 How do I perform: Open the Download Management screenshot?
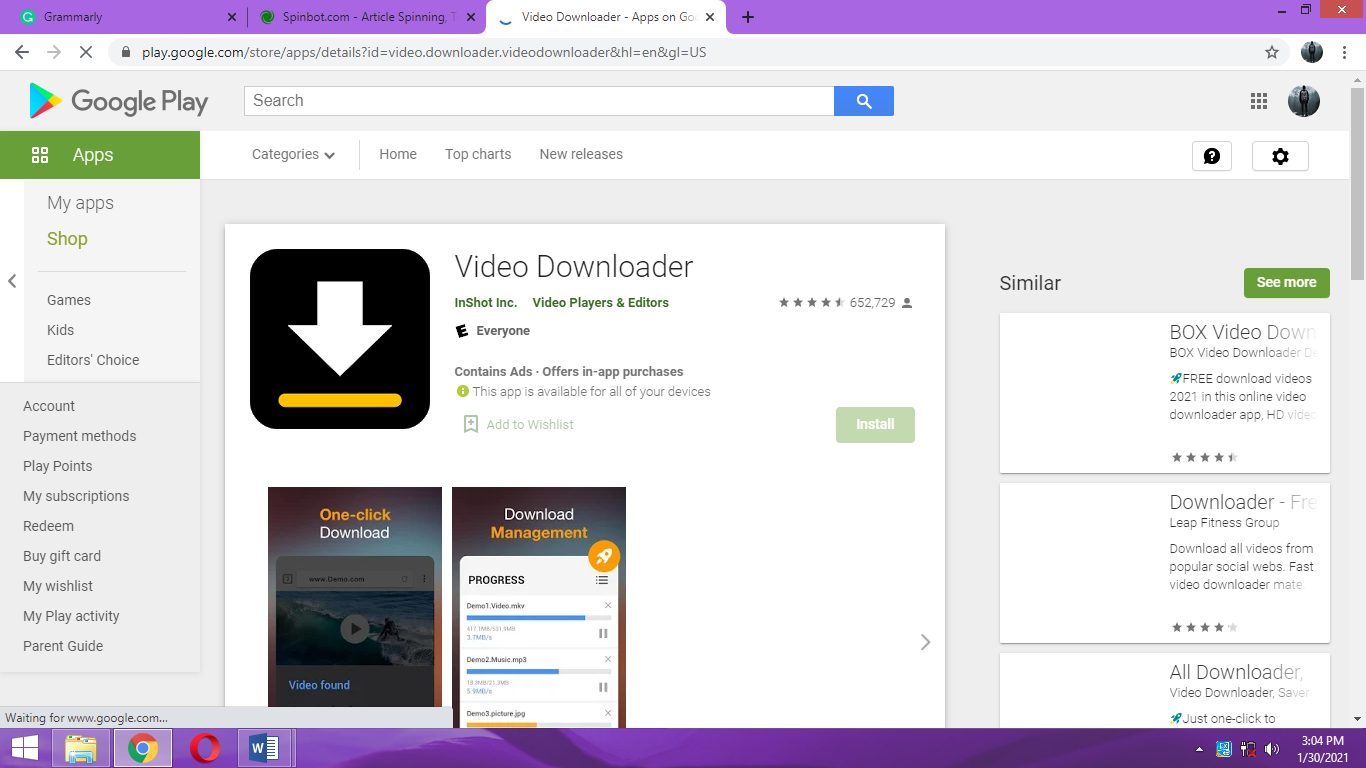pyautogui.click(x=539, y=607)
